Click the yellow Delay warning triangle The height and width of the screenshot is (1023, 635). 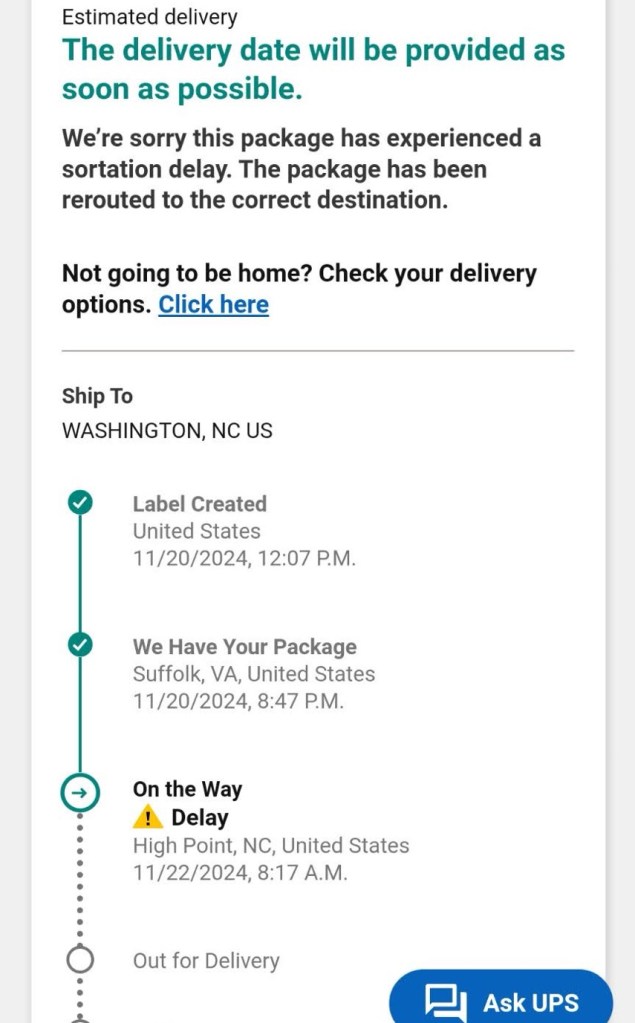147,817
